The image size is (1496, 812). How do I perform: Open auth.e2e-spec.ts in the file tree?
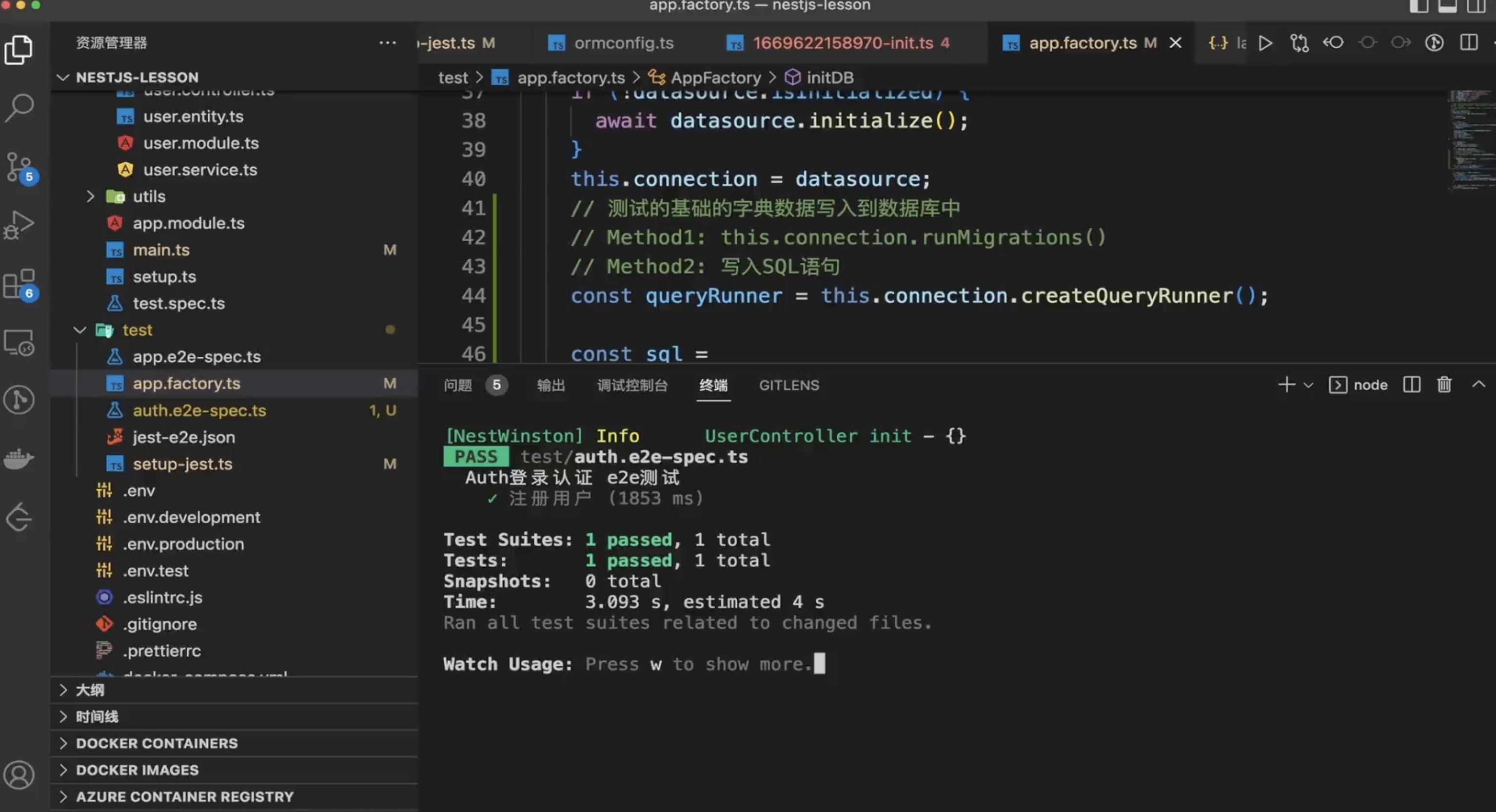point(199,410)
